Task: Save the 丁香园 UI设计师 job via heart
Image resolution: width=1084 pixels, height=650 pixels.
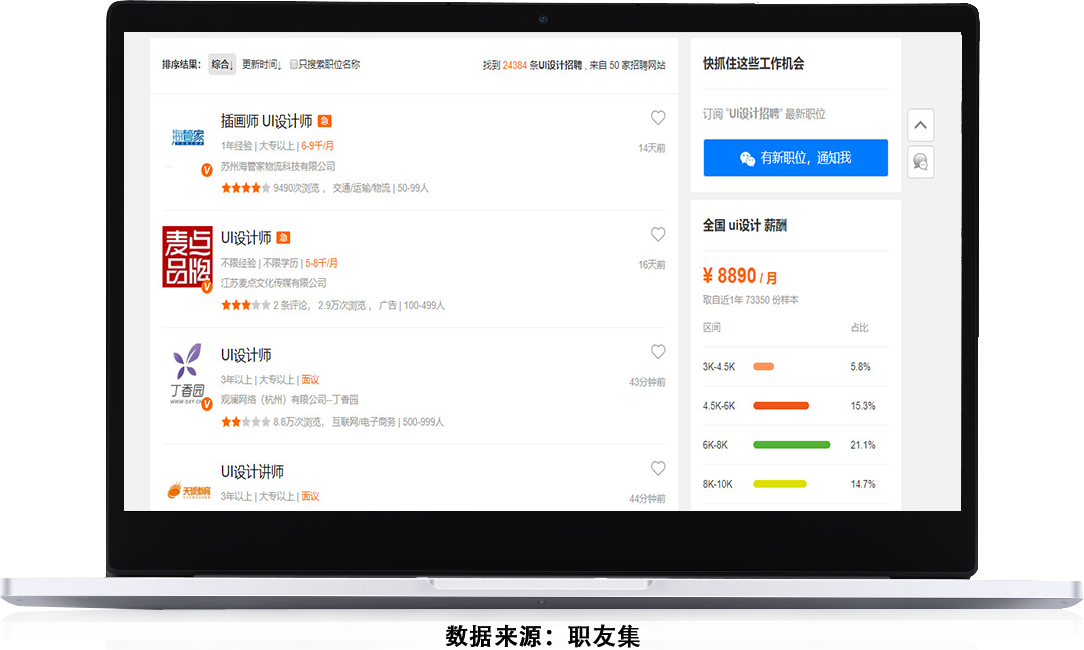Action: pyautogui.click(x=658, y=352)
